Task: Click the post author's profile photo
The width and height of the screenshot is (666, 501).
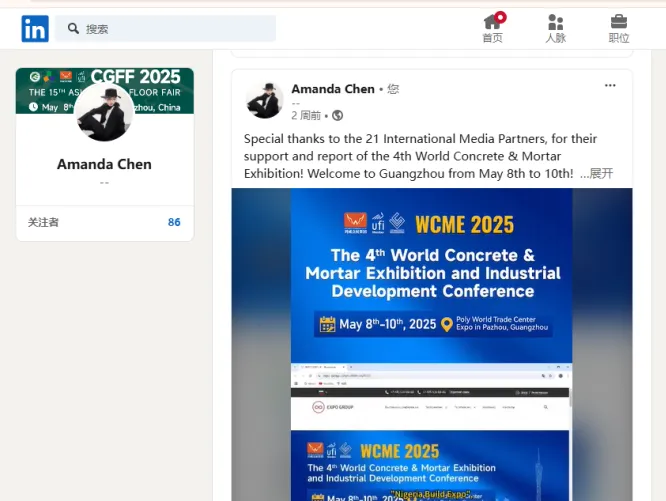Action: pyautogui.click(x=264, y=100)
